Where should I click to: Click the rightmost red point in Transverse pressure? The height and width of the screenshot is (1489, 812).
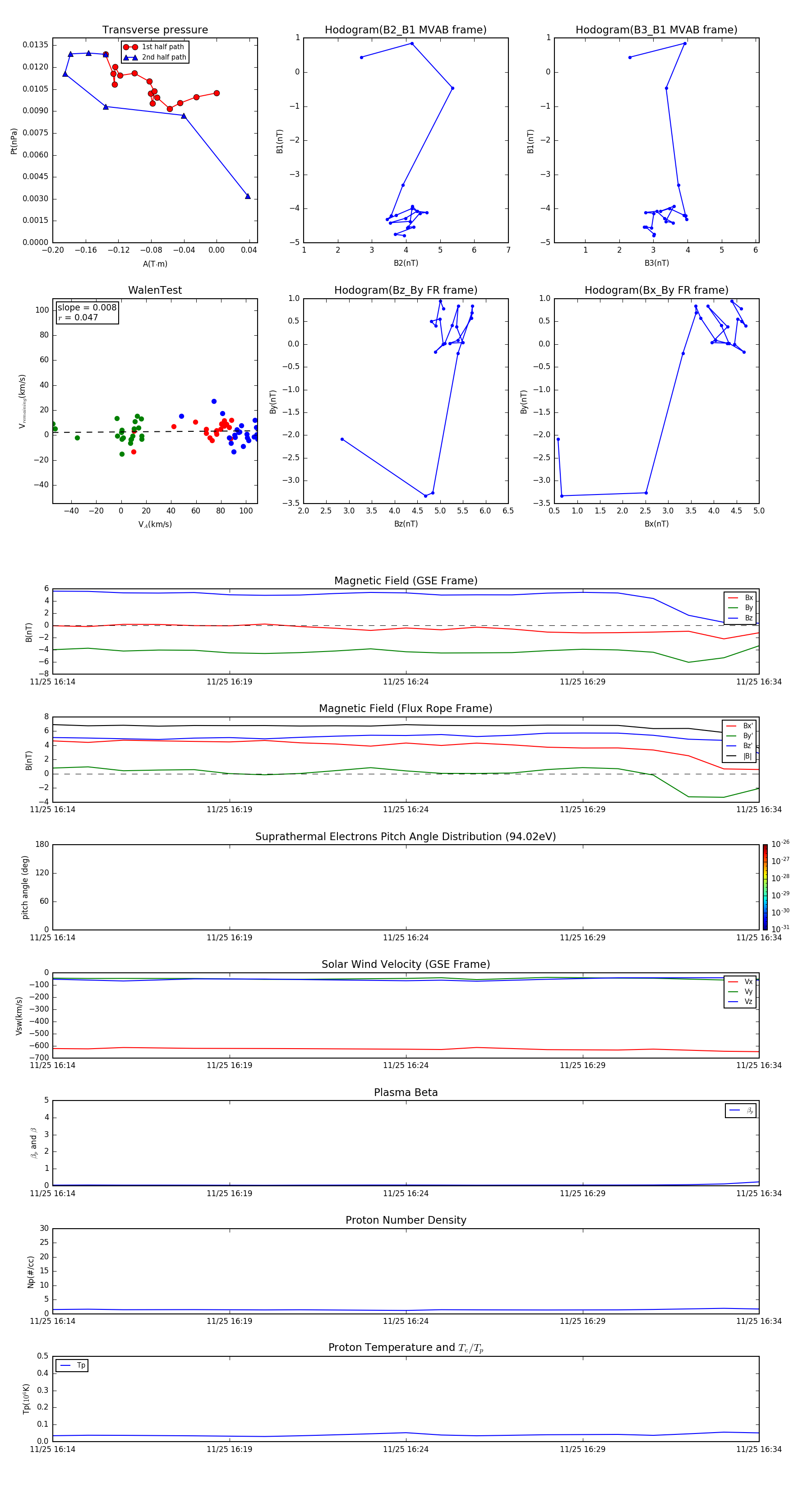click(217, 93)
